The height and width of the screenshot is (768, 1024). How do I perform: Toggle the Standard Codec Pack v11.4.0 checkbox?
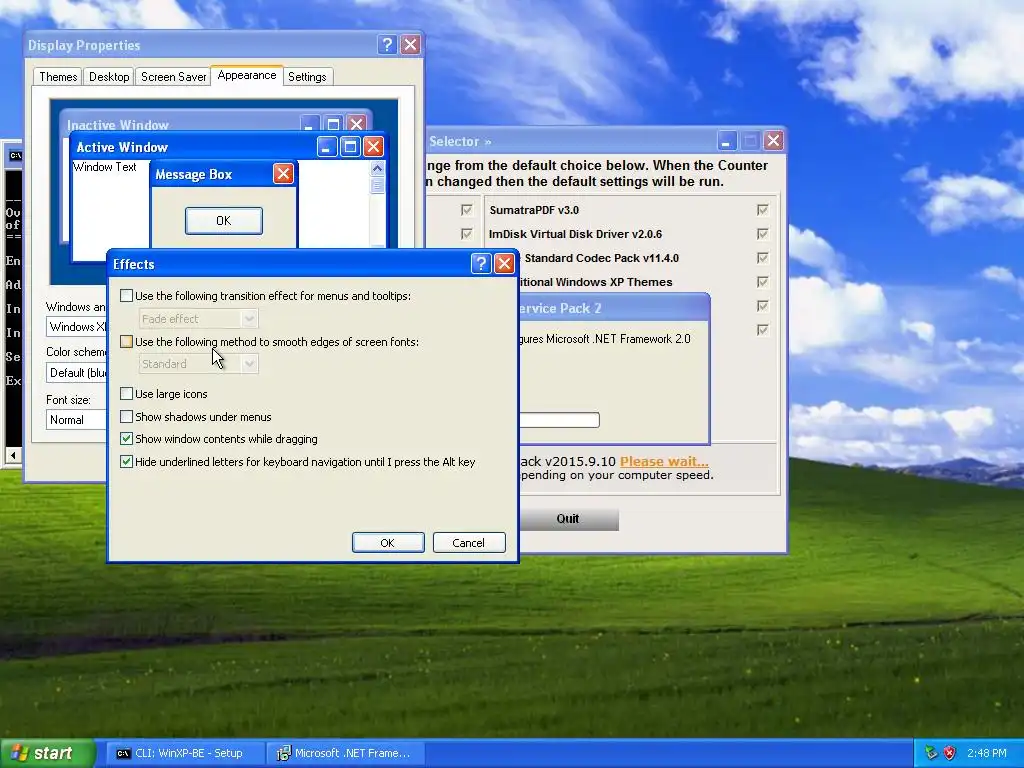[x=762, y=258]
